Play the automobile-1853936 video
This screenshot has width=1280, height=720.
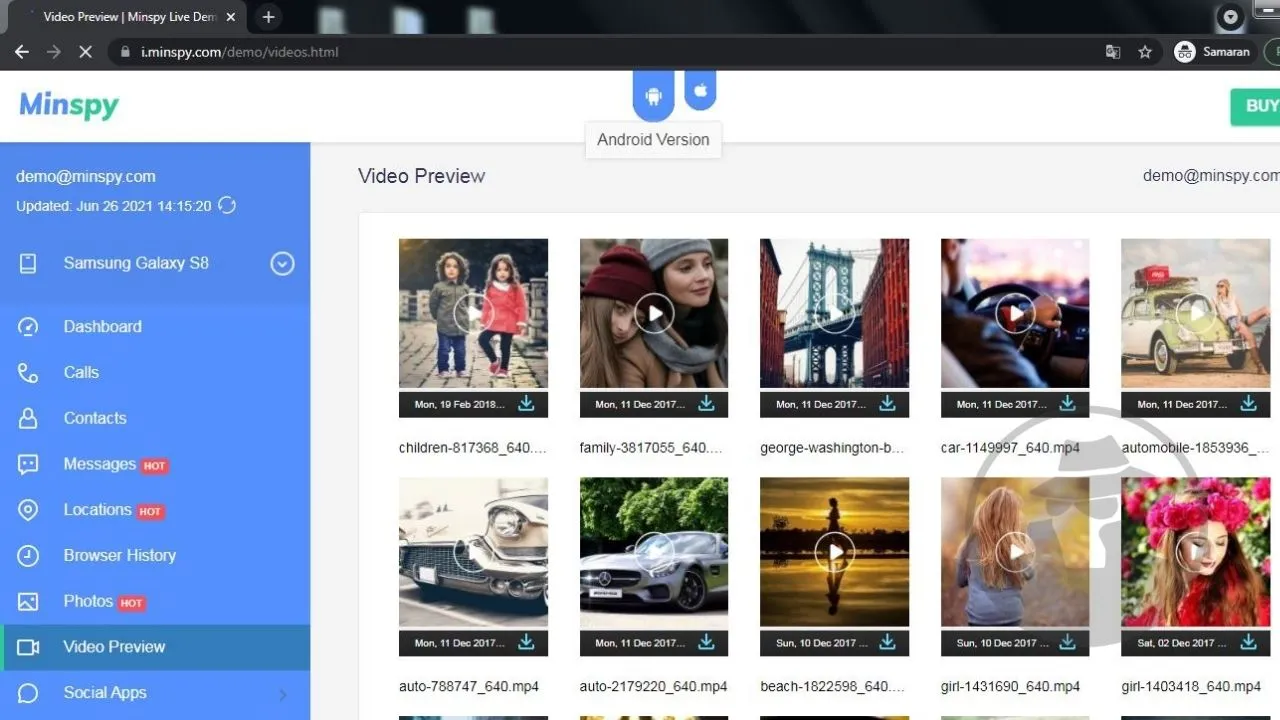click(1196, 313)
